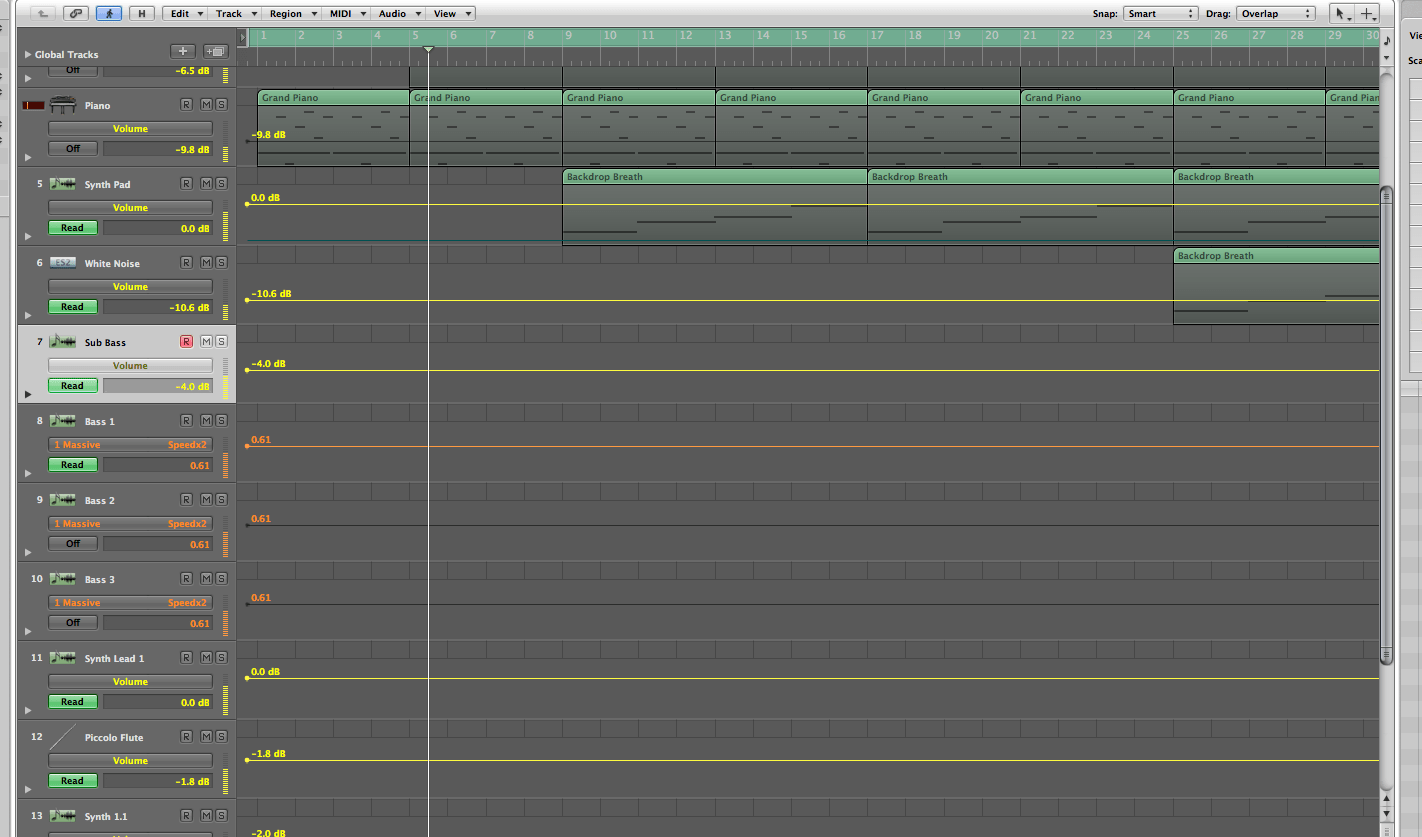Click the -4.0 dB volume field on Sub Bass
The height and width of the screenshot is (837, 1422).
(x=158, y=385)
